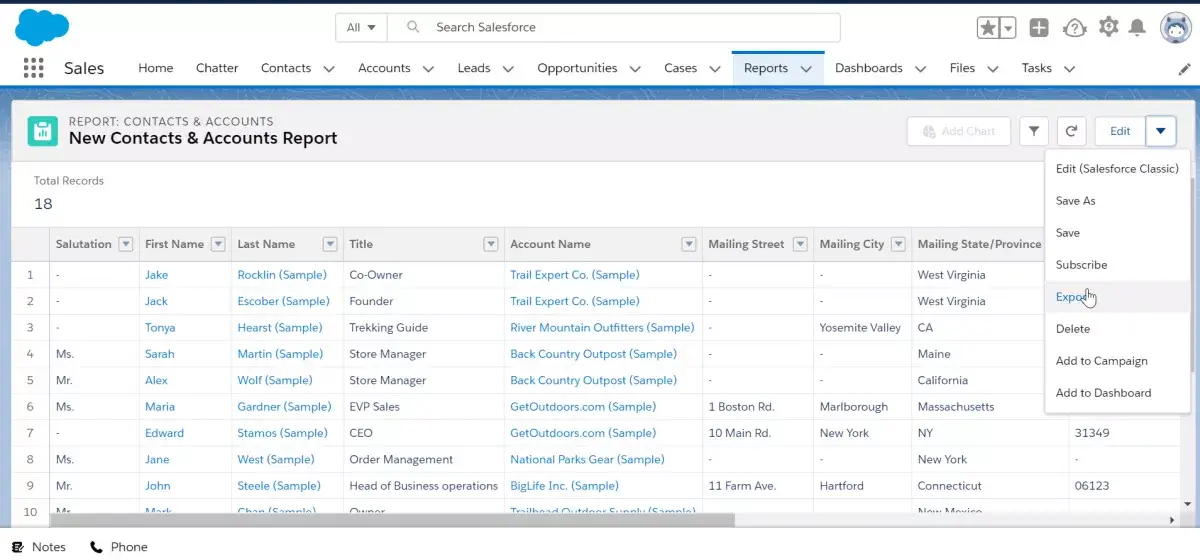Open the Notifications bell icon

point(1137,28)
